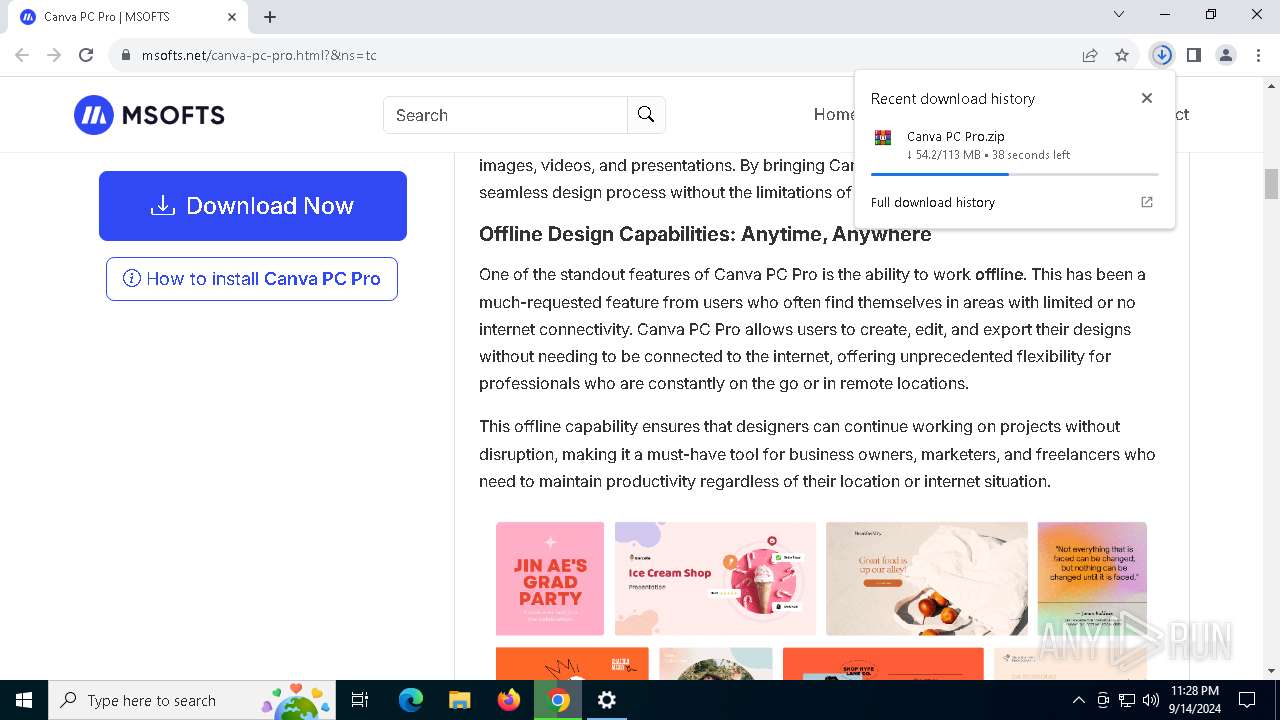Click Full download history link
Image resolution: width=1280 pixels, height=720 pixels.
[933, 202]
